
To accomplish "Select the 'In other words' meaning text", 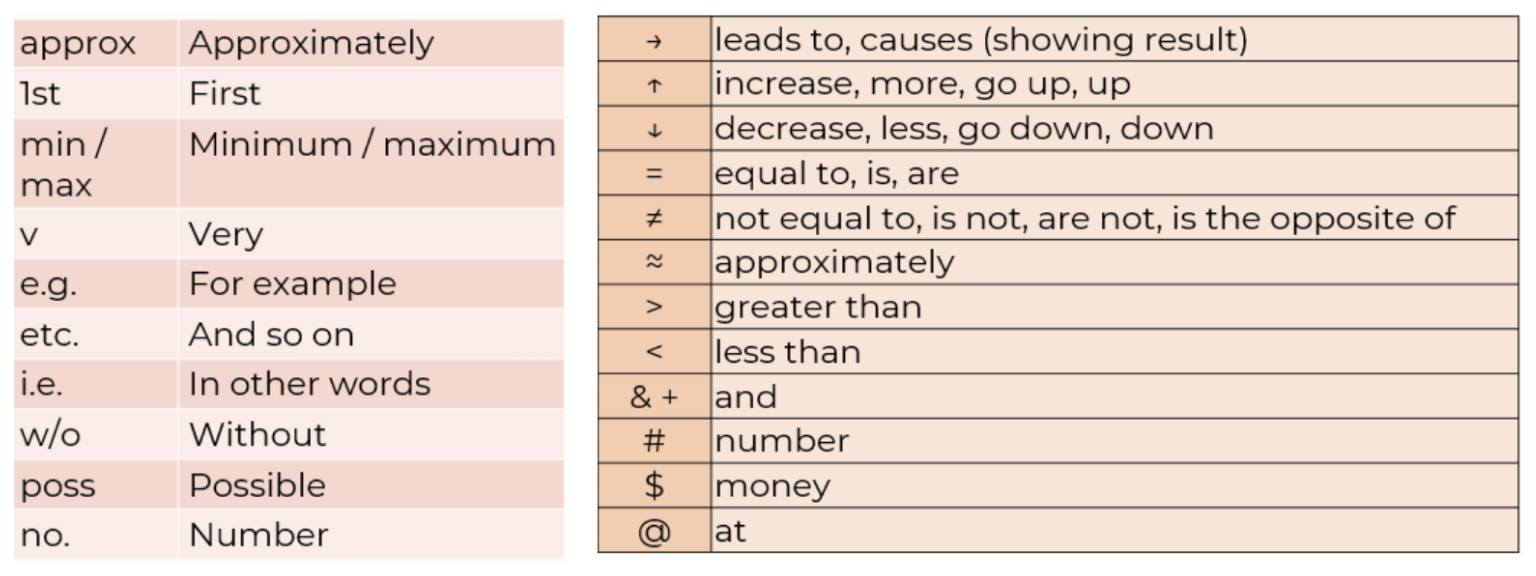I will (309, 385).
